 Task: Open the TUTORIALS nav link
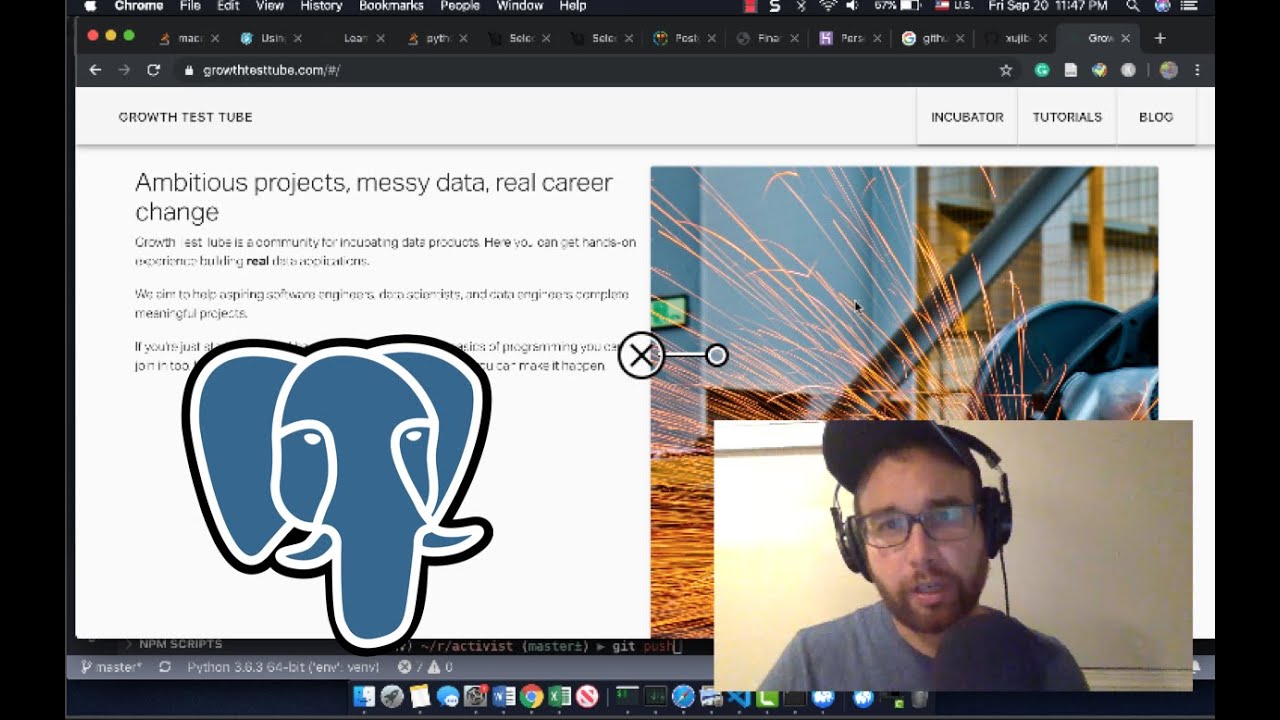[x=1067, y=117]
